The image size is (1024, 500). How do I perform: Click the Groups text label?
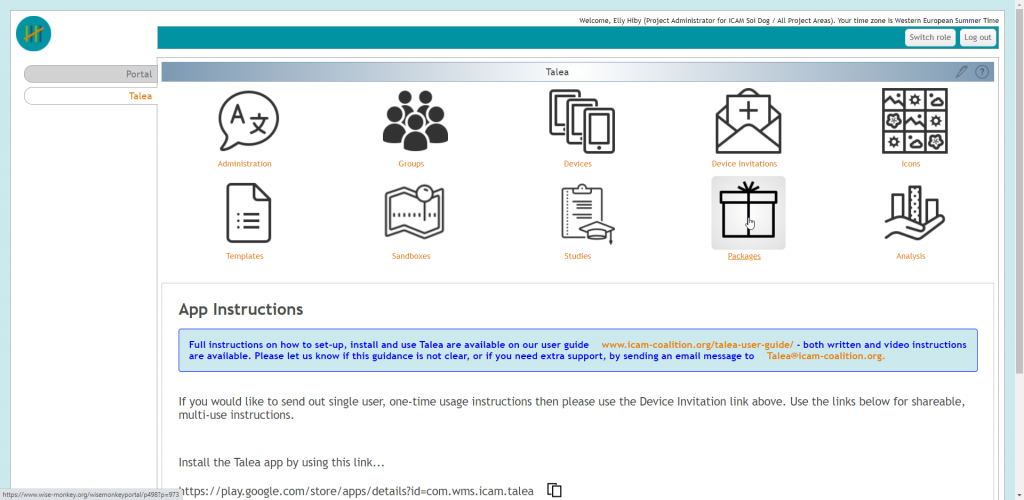[411, 164]
